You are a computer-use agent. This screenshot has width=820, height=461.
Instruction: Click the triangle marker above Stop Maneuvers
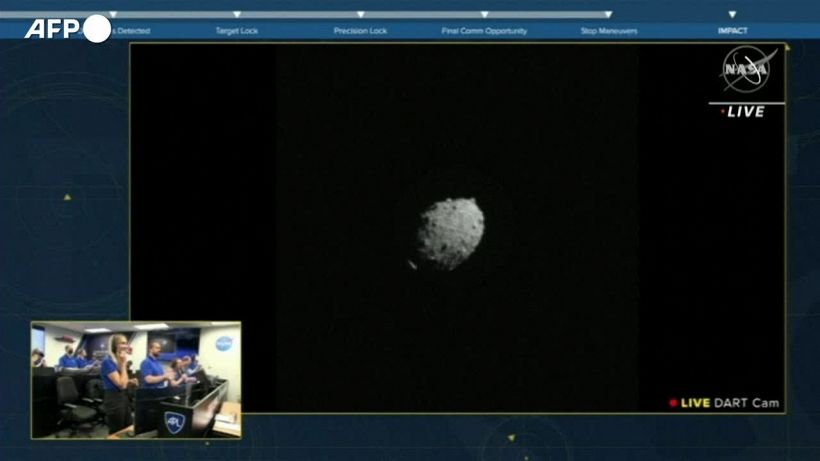608,15
